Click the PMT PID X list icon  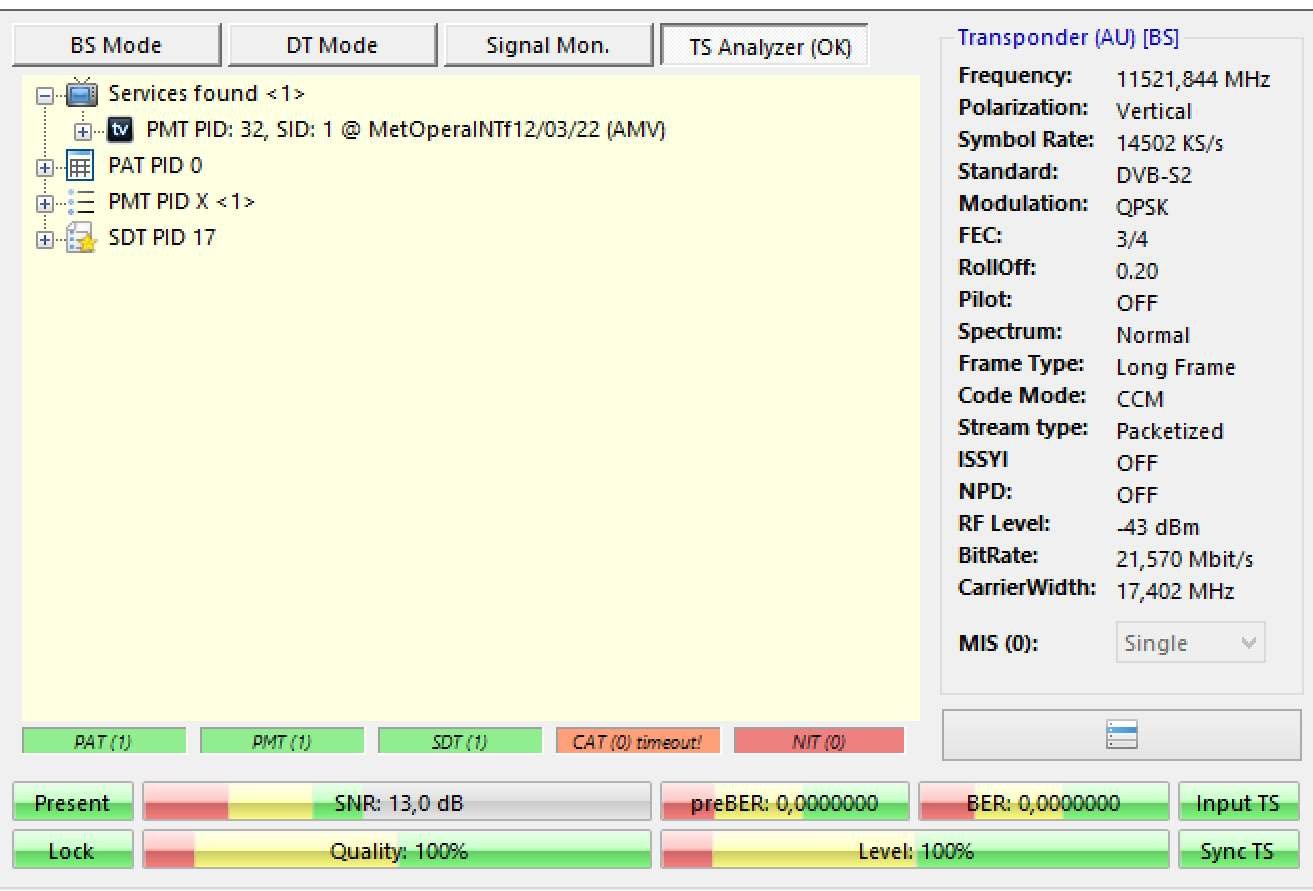[81, 202]
